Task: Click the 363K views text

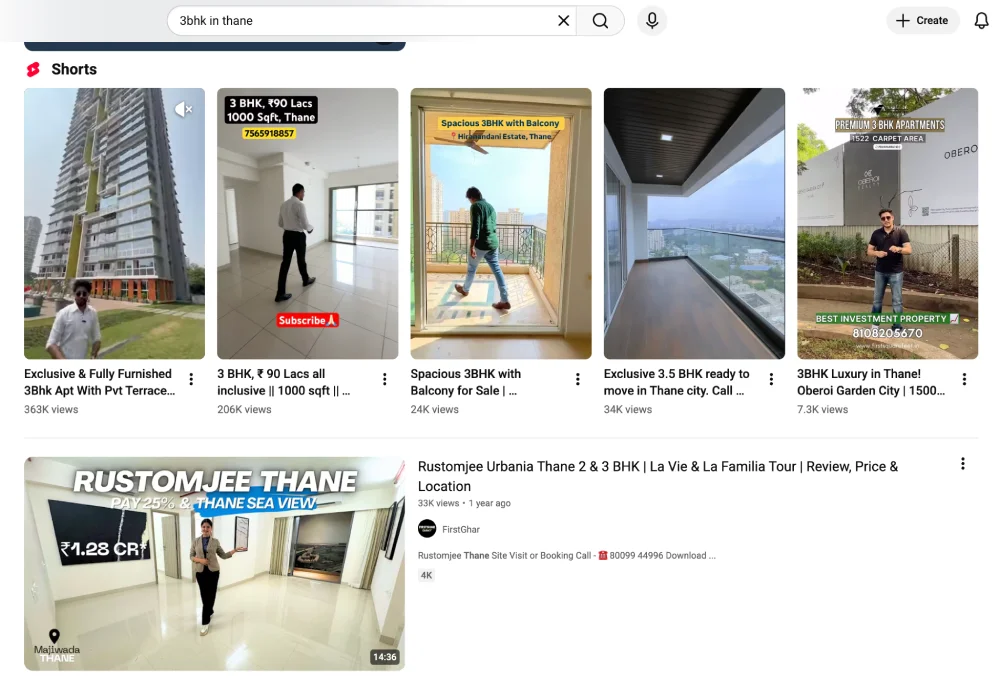Action: (51, 409)
